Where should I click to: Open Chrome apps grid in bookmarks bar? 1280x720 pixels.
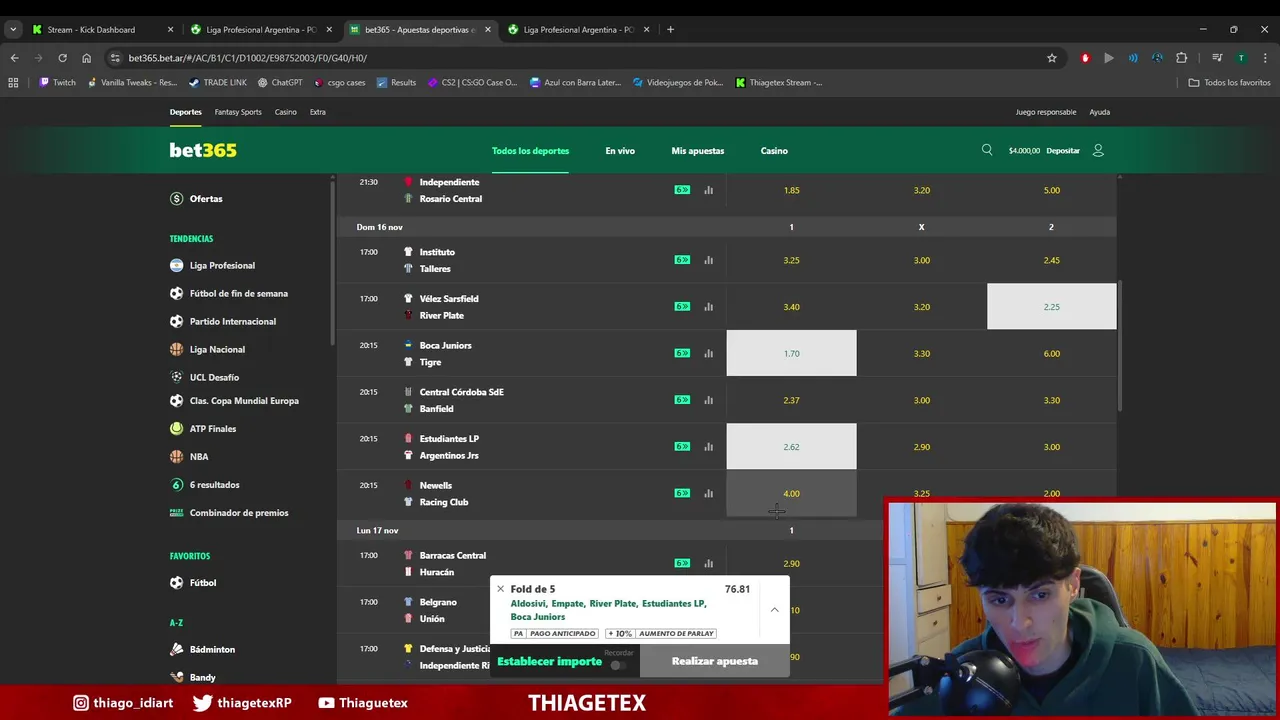click(x=13, y=83)
